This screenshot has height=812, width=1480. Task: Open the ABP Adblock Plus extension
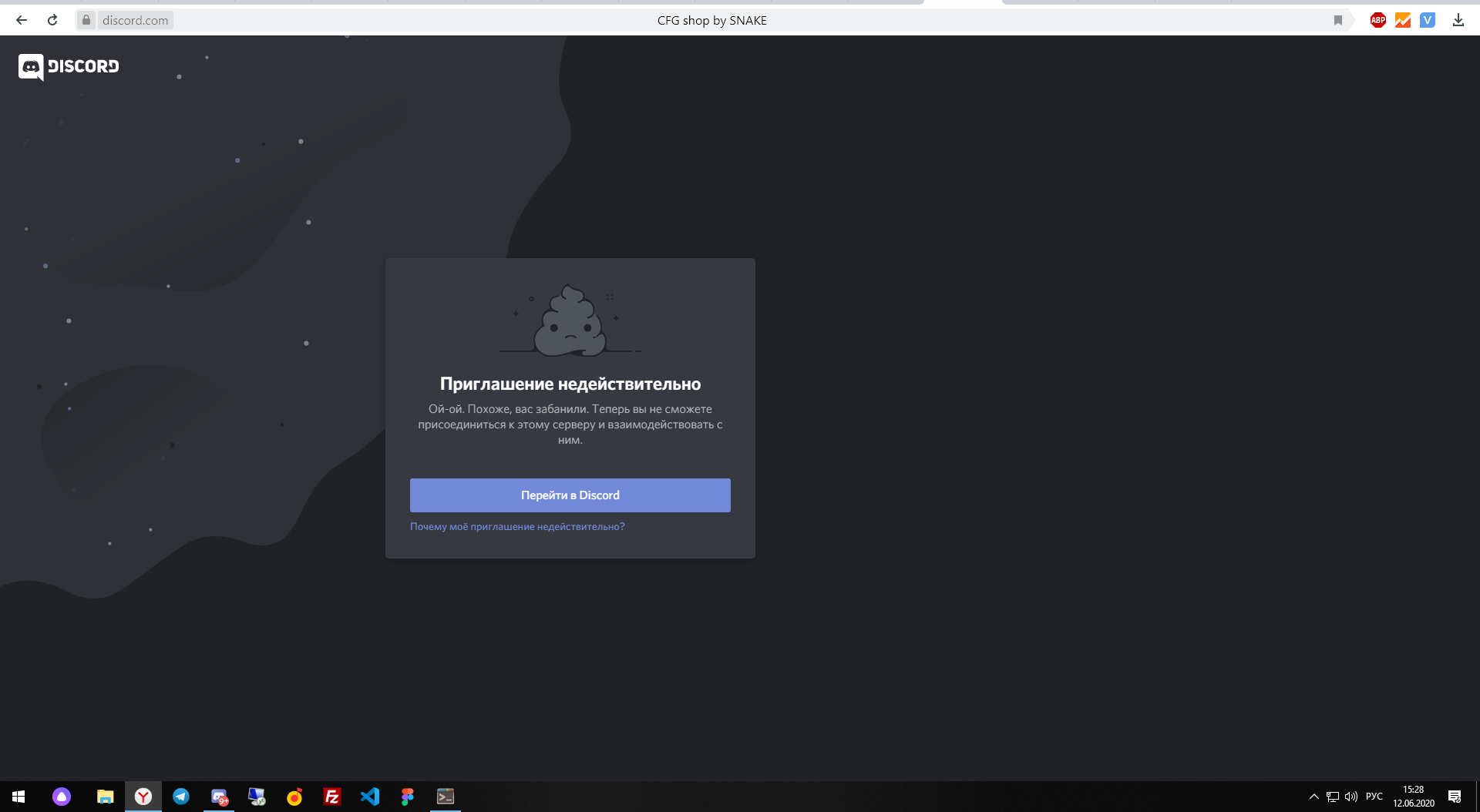point(1378,20)
